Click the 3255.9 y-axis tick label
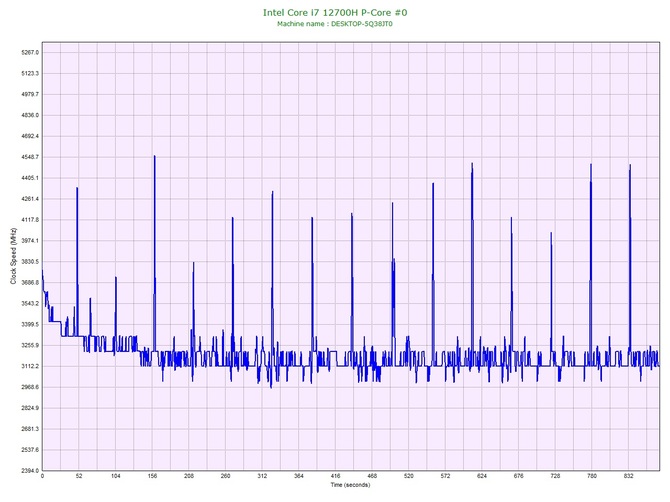Viewport: 670px width, 502px height. (30, 346)
